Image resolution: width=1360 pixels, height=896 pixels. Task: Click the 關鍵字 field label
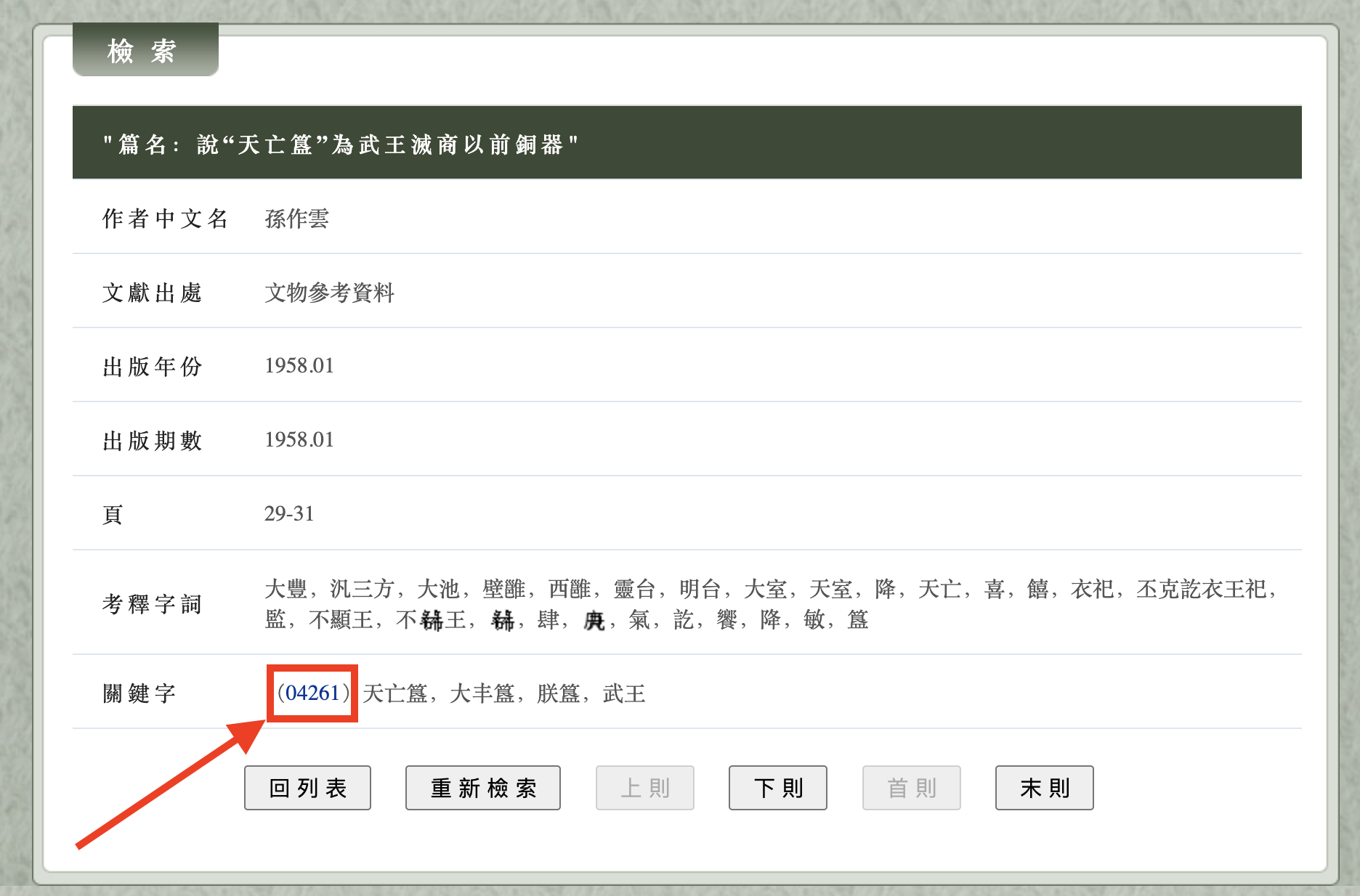(x=139, y=693)
